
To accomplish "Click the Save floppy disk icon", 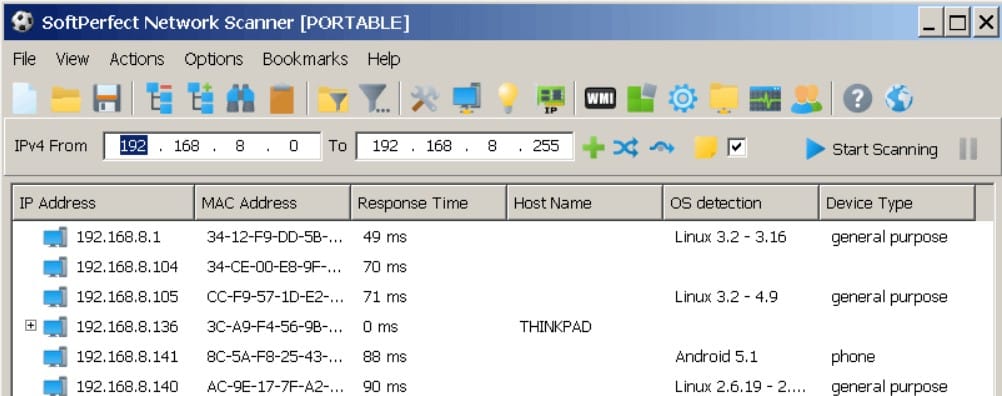I will point(107,99).
